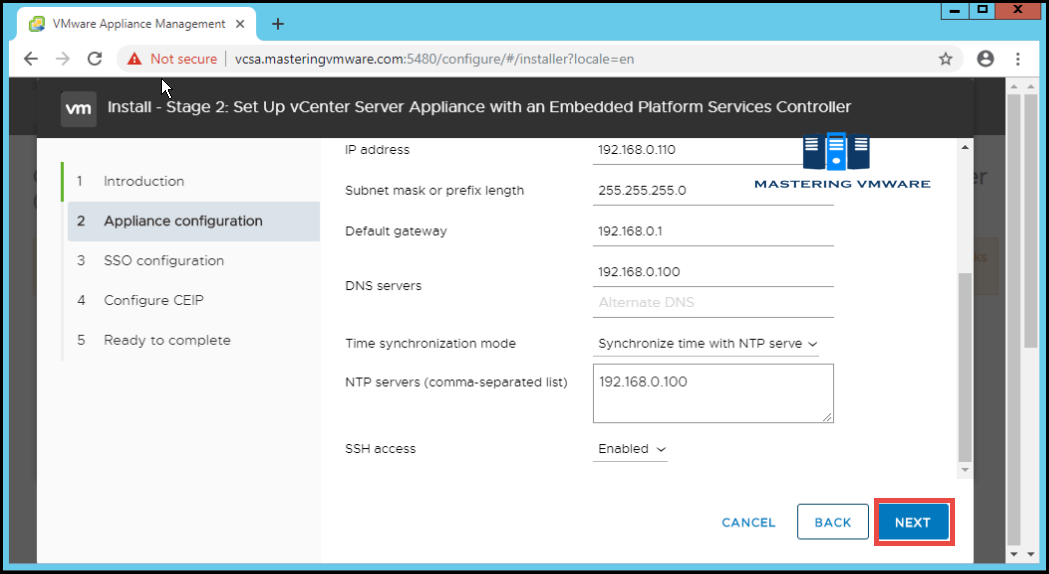The image size is (1049, 574).
Task: Click the wizard form scroll down arrow
Action: [964, 470]
